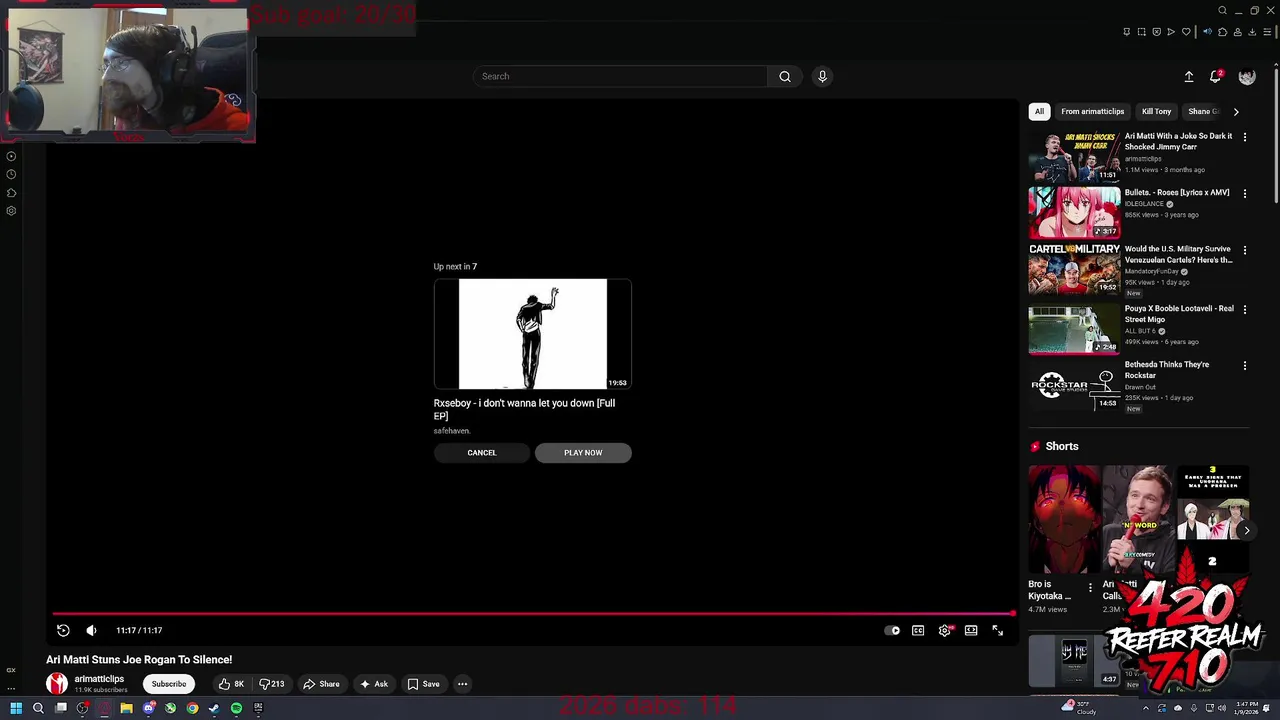Open the browser sidebar settings gear
This screenshot has width=1280, height=720.
(11, 211)
